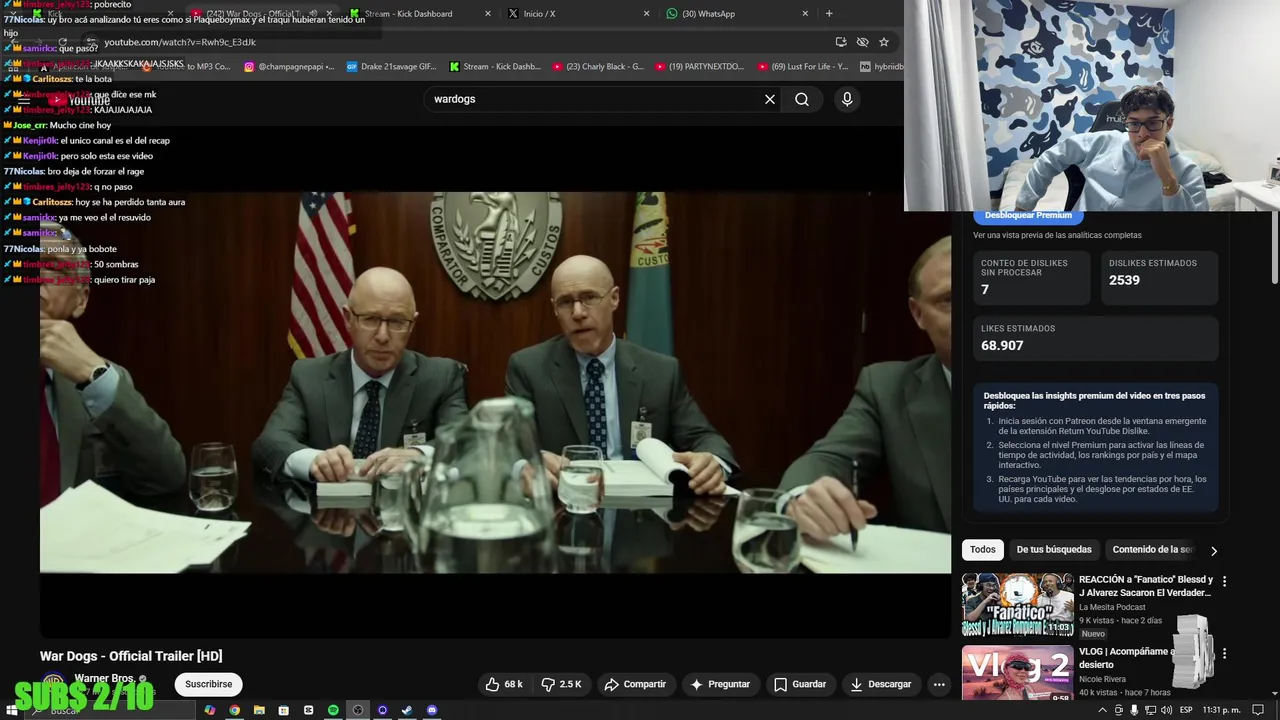Close the WhatsApp browser tab

click(x=805, y=14)
